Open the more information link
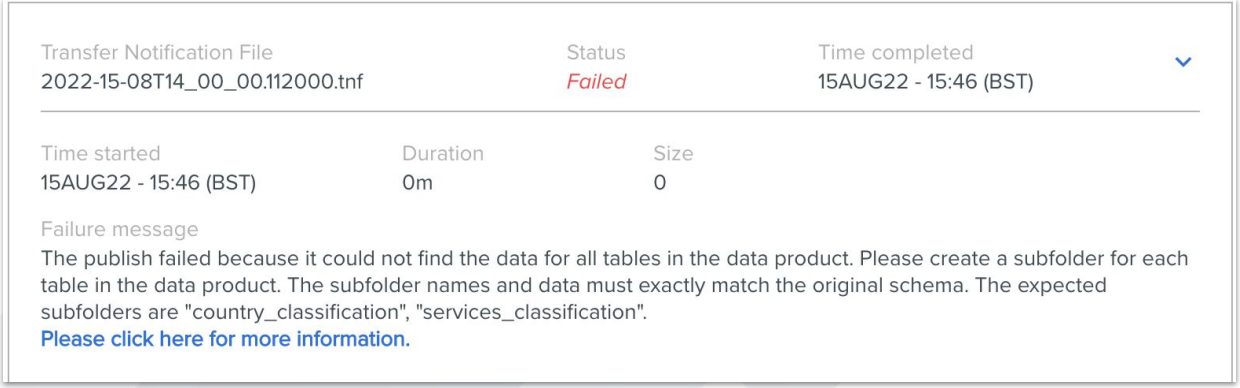 pos(225,339)
